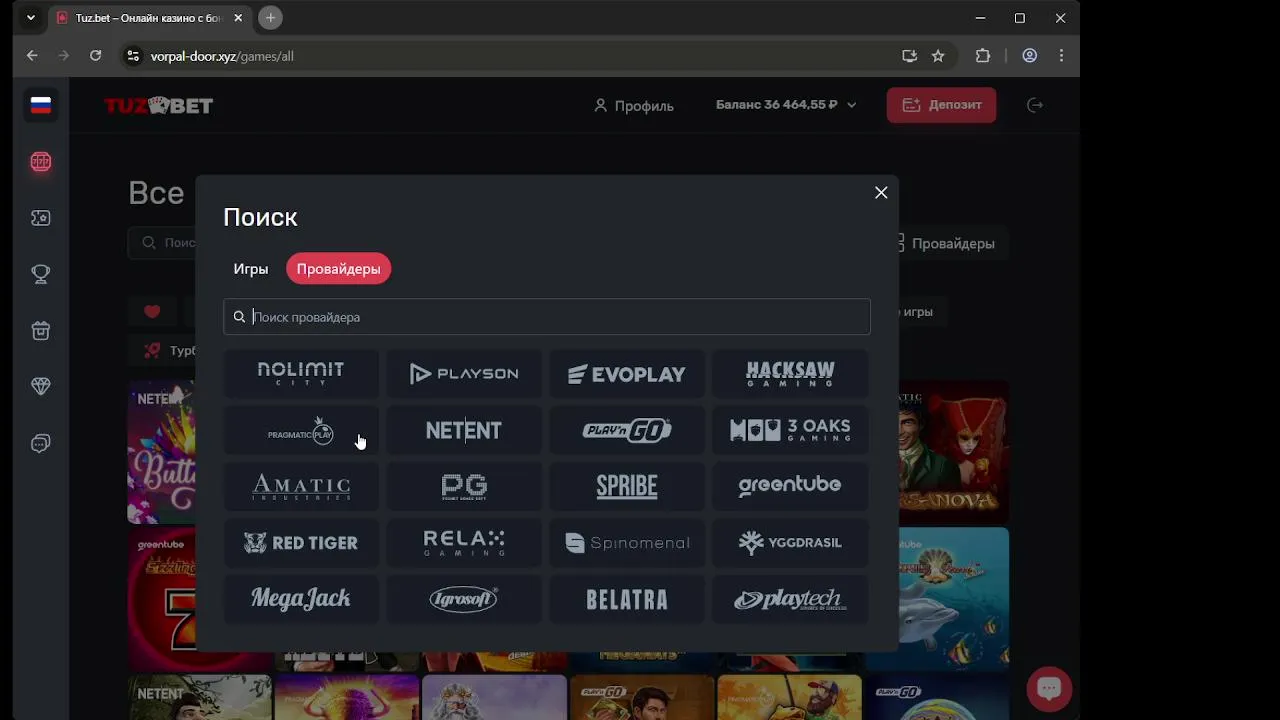This screenshot has width=1280, height=720.
Task: Open the live casino sidebar icon
Action: (41, 218)
